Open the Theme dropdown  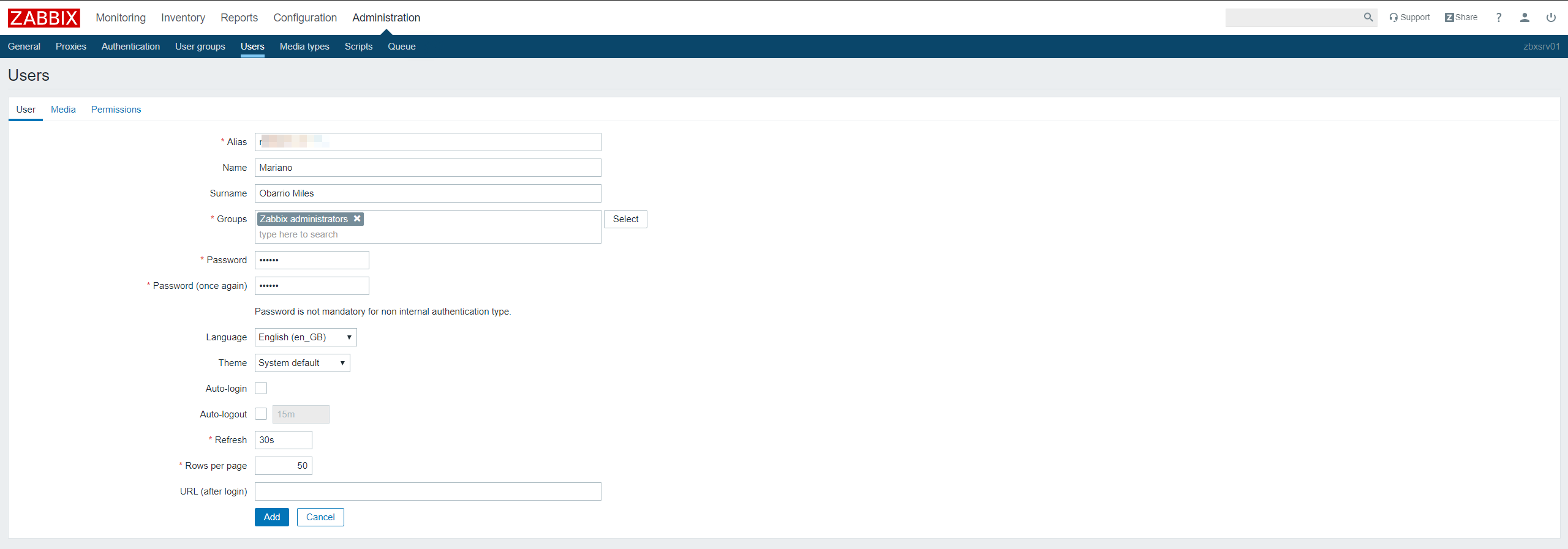303,363
